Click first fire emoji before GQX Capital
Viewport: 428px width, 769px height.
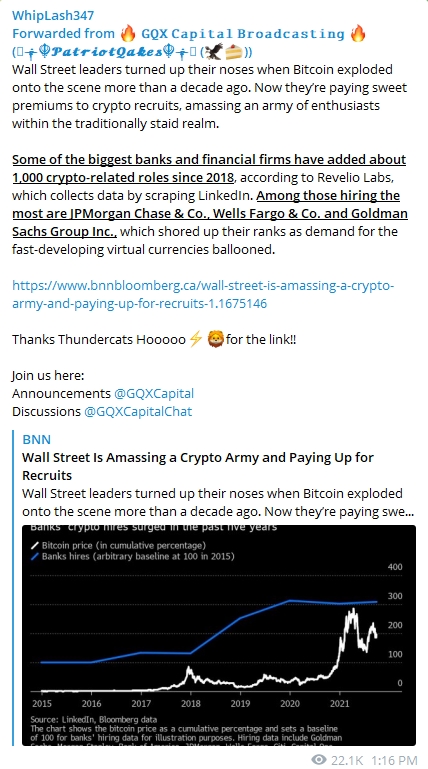(x=127, y=33)
